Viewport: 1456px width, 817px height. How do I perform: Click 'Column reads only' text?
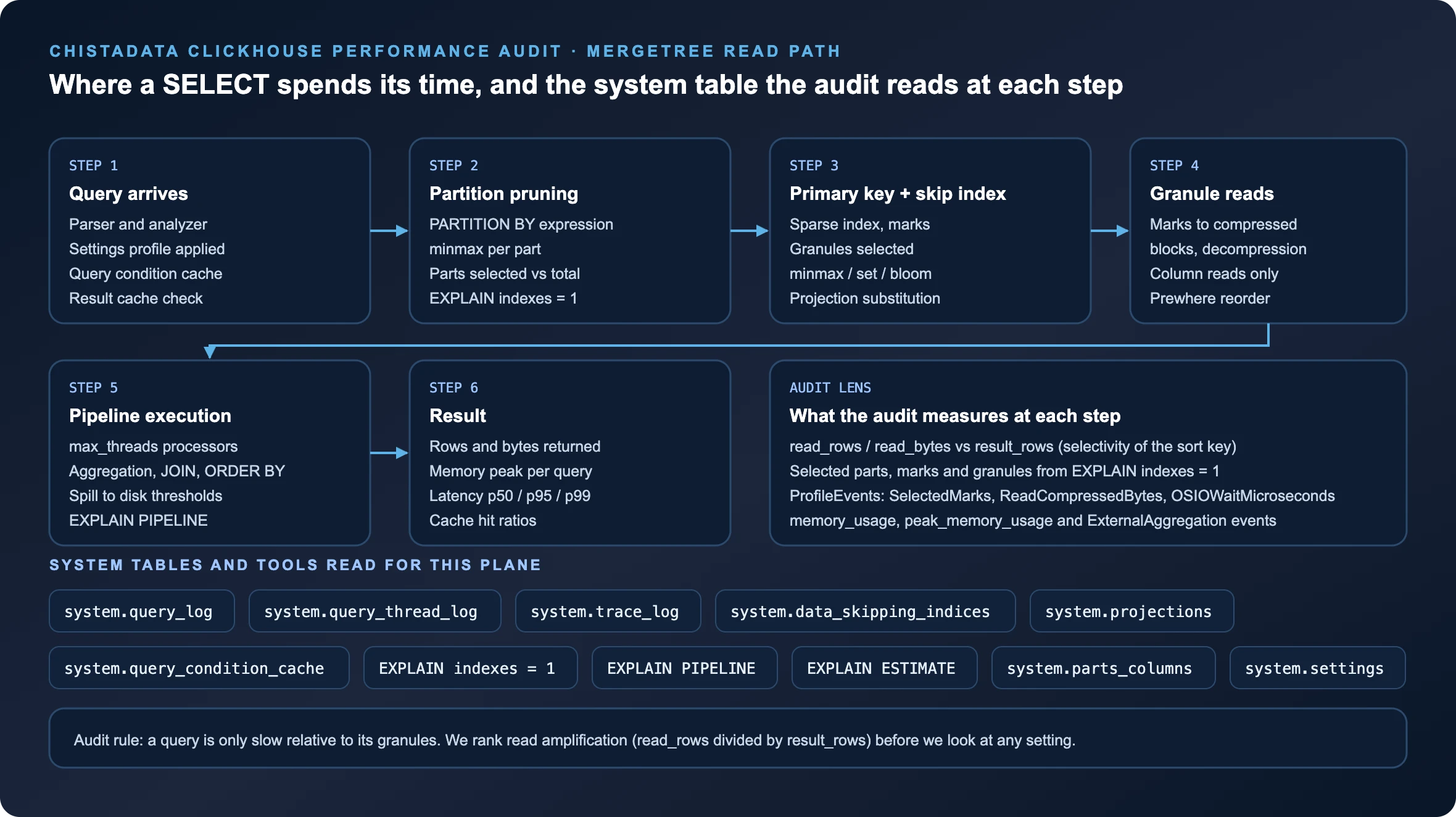1214,273
